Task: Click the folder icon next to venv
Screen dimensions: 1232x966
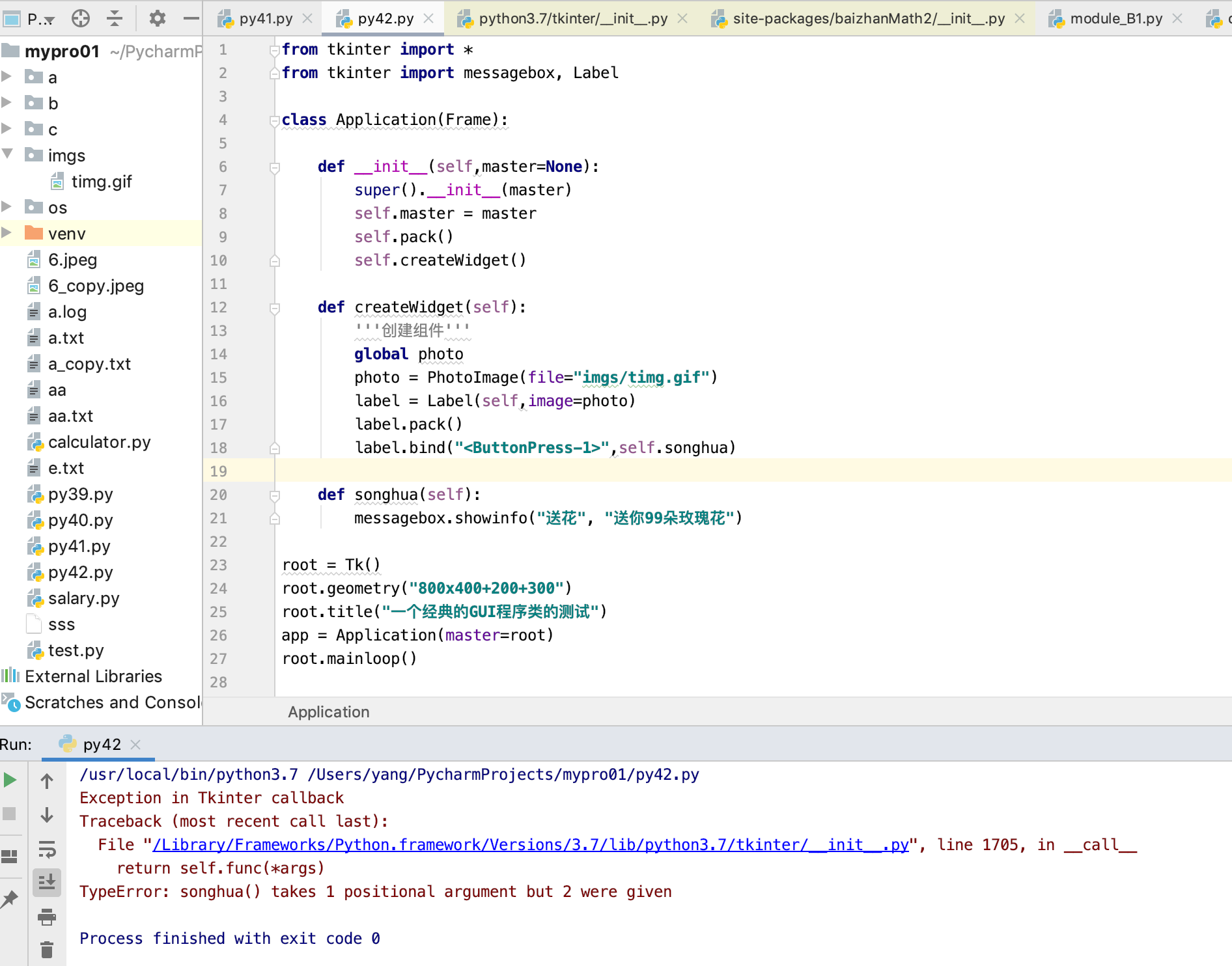Action: 33,232
